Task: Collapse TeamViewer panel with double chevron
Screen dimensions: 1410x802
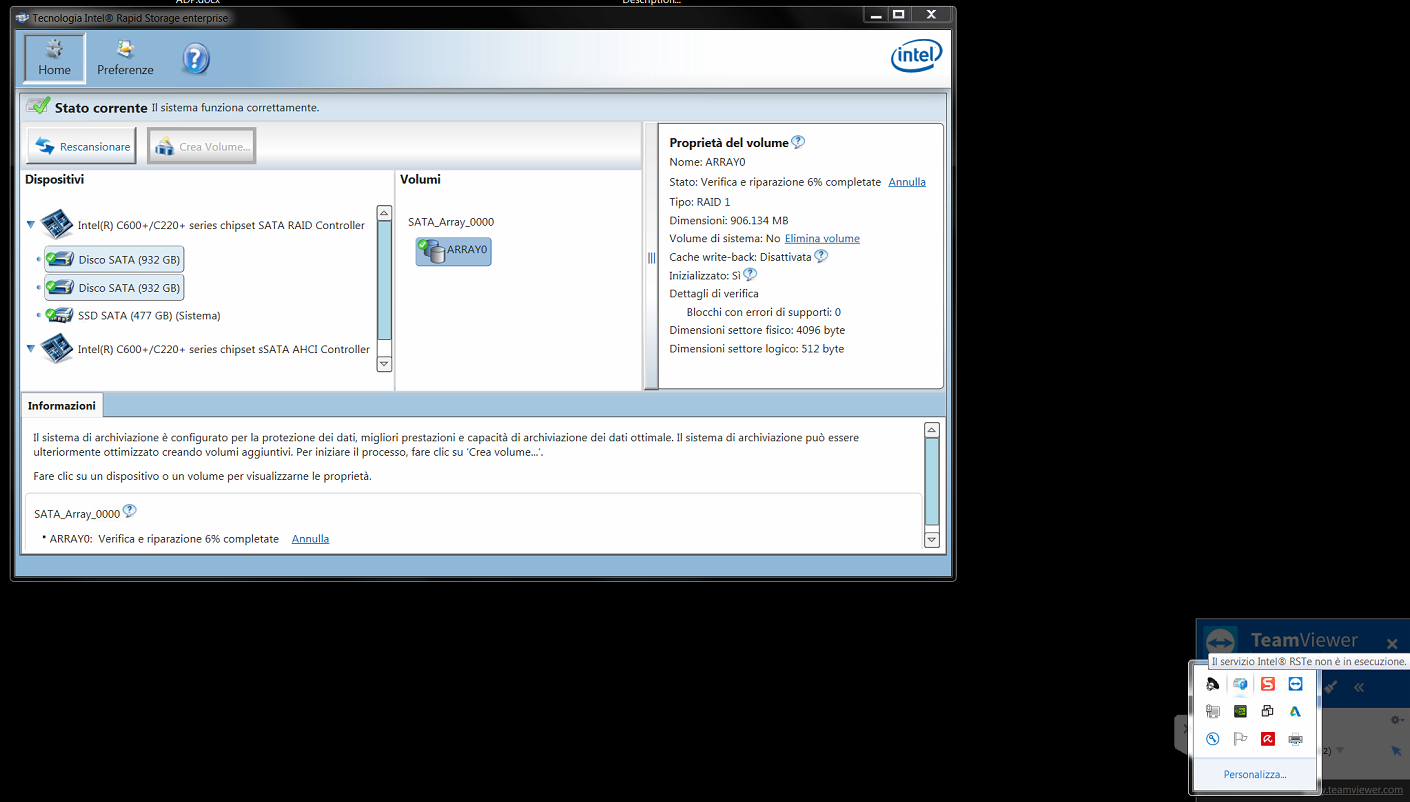Action: (x=1358, y=687)
